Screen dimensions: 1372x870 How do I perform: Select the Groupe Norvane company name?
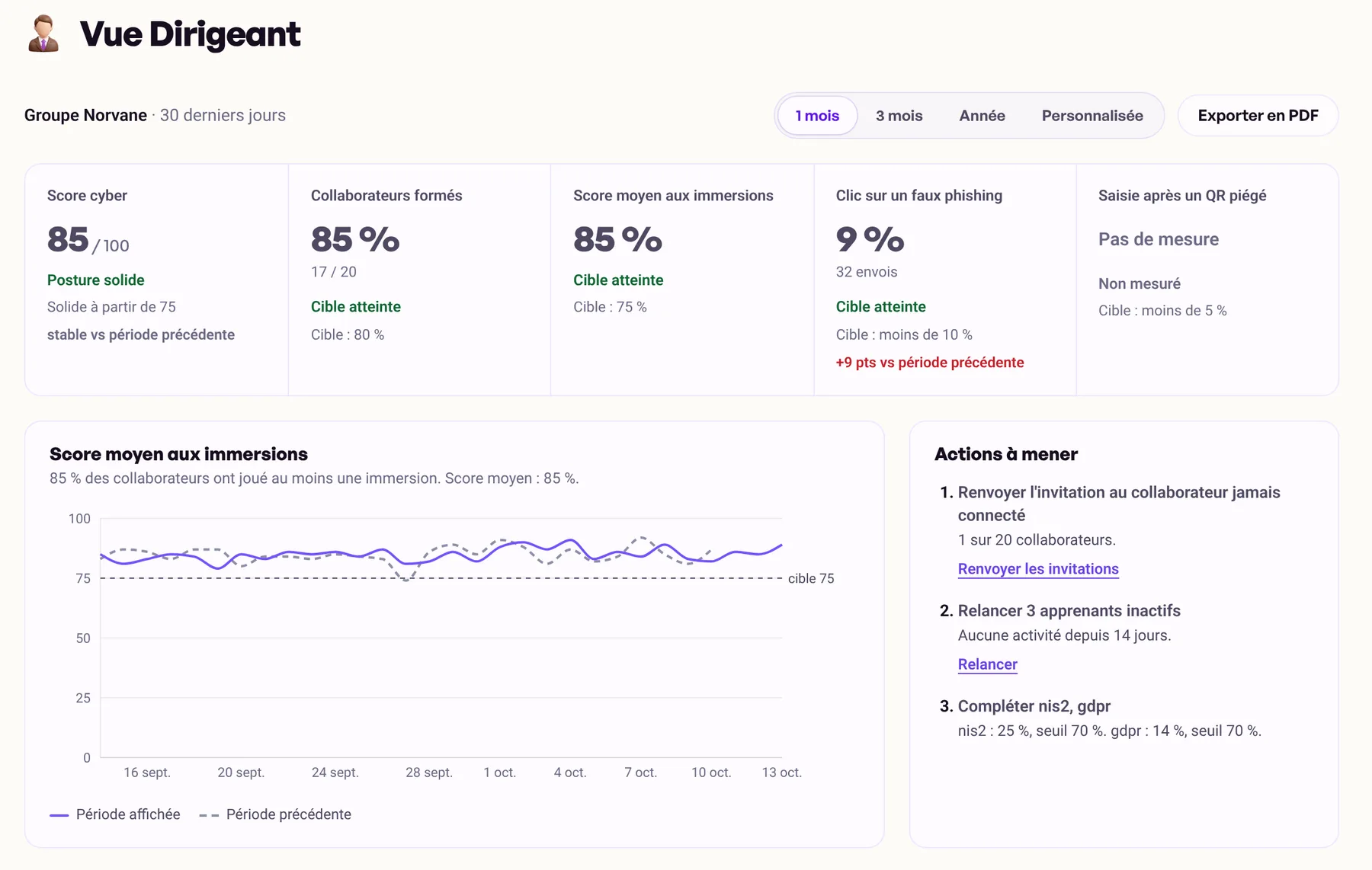pyautogui.click(x=85, y=115)
